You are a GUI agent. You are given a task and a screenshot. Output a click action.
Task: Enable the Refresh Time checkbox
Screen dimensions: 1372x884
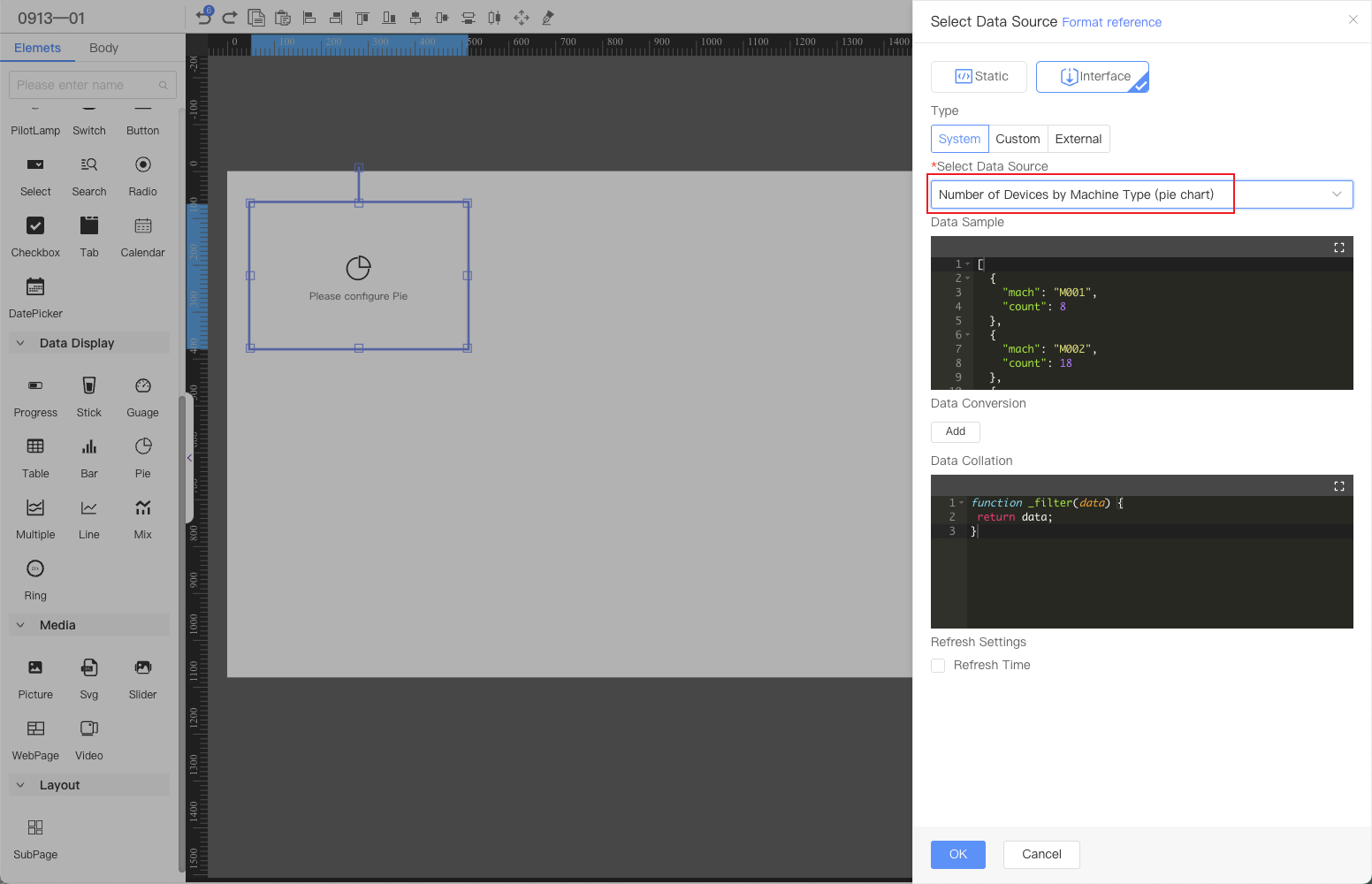tap(938, 666)
